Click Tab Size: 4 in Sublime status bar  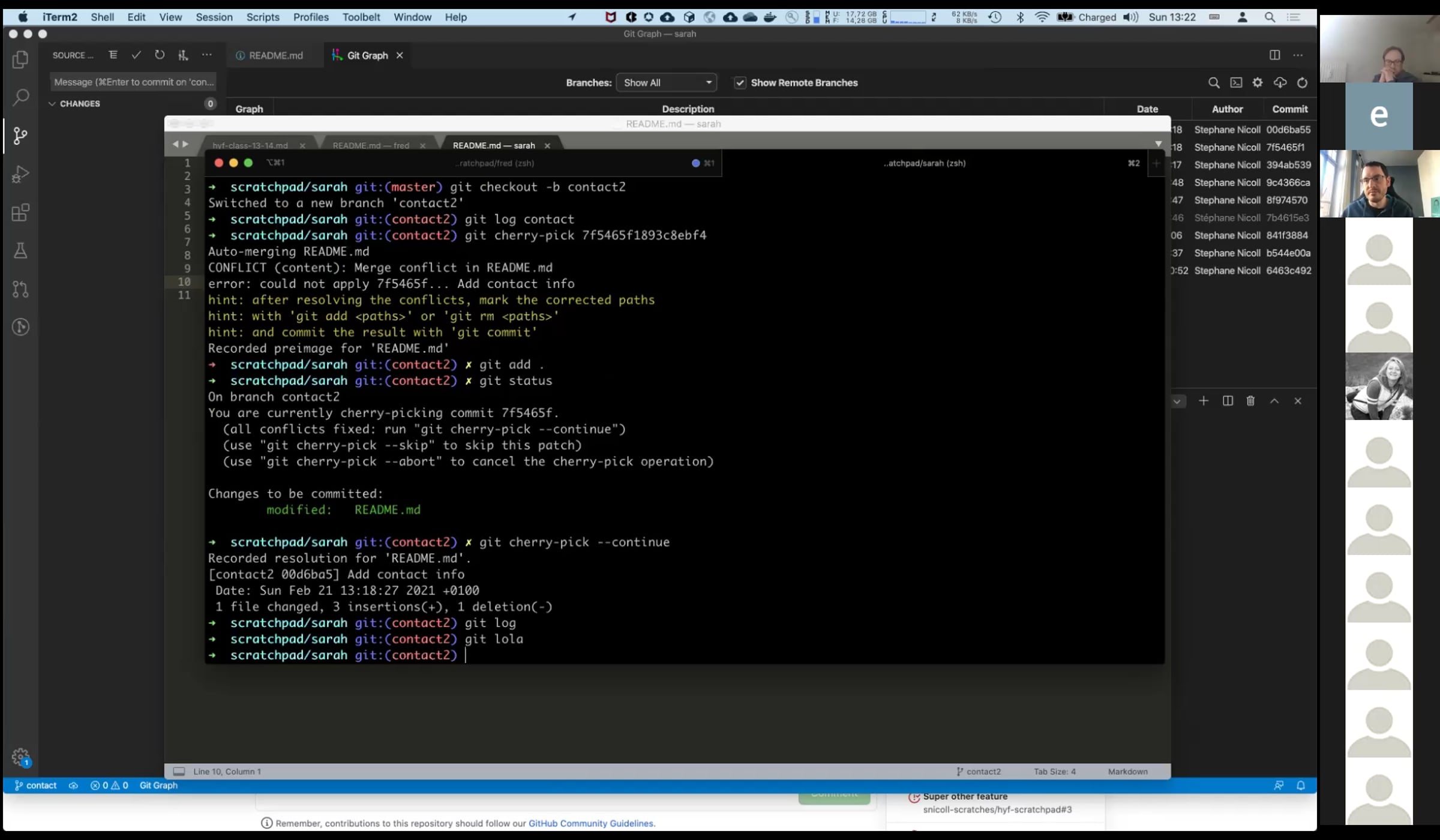coord(1054,772)
